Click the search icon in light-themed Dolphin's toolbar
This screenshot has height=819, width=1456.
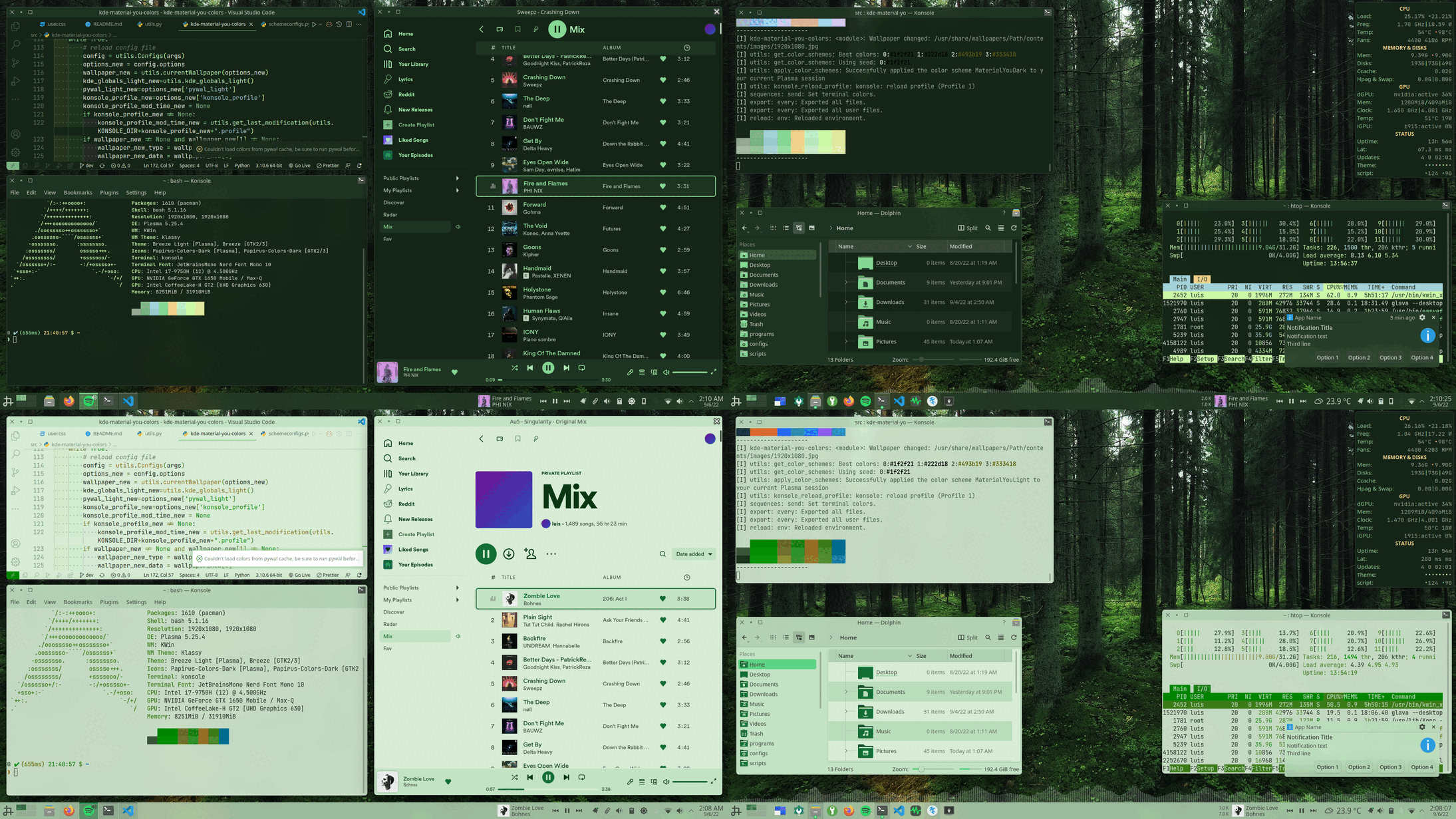coord(988,637)
